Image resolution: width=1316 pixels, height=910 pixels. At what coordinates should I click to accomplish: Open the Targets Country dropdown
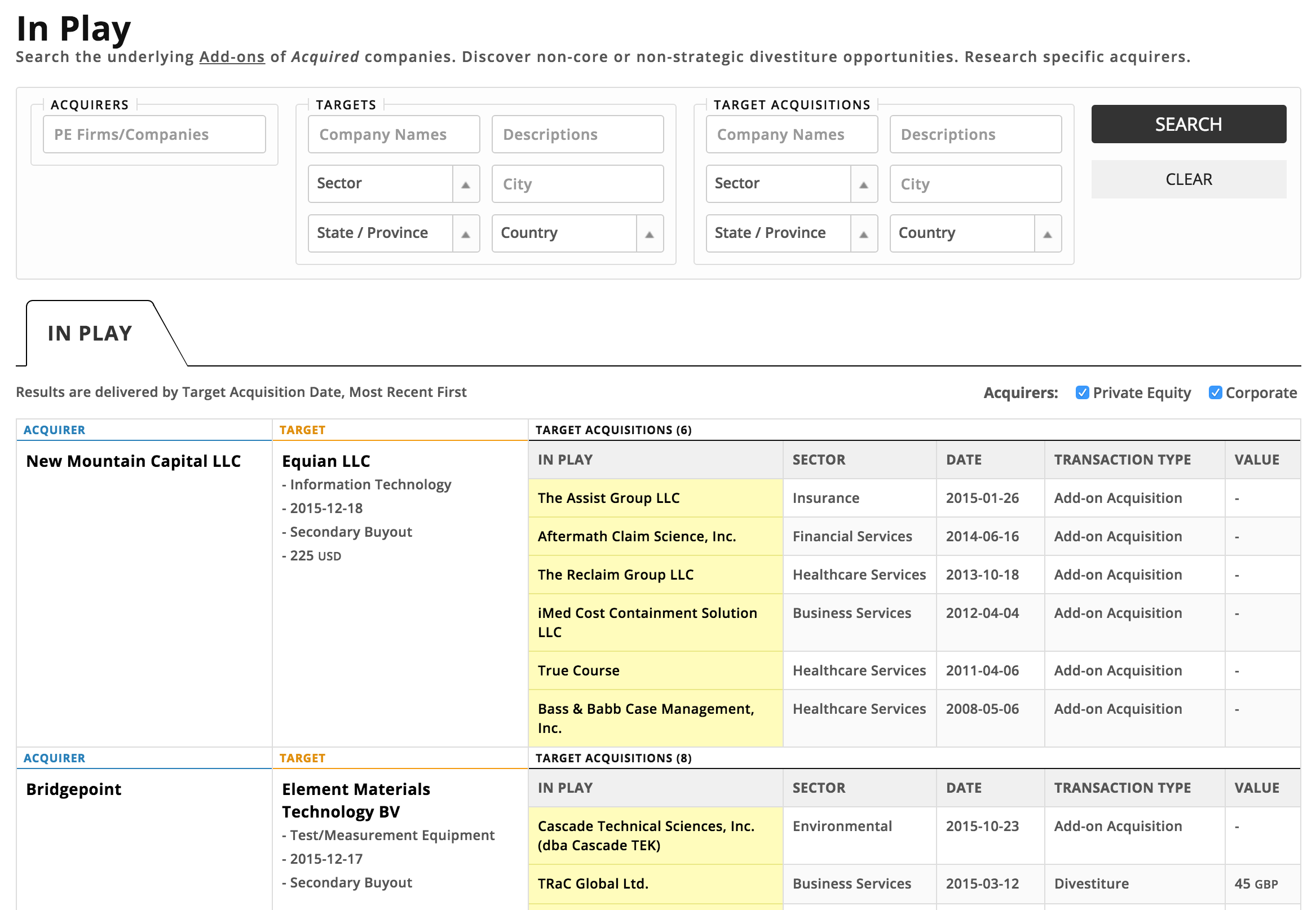(x=649, y=234)
